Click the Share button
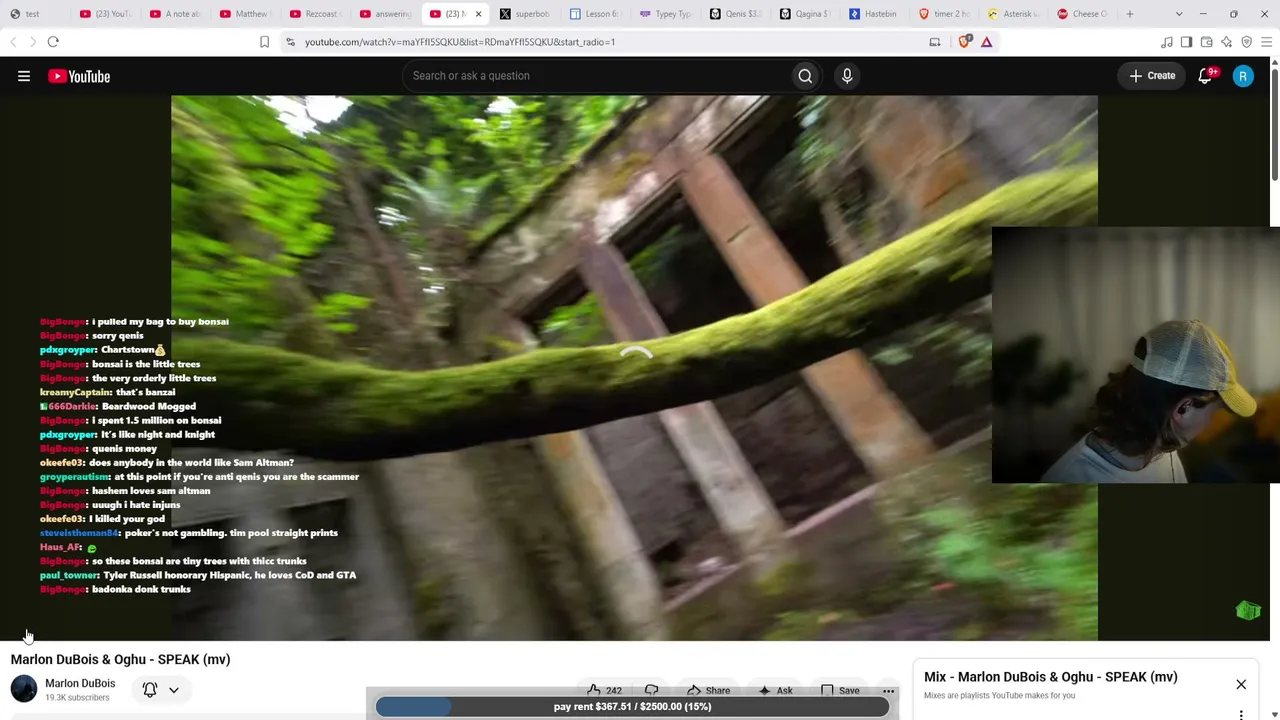 click(x=709, y=690)
